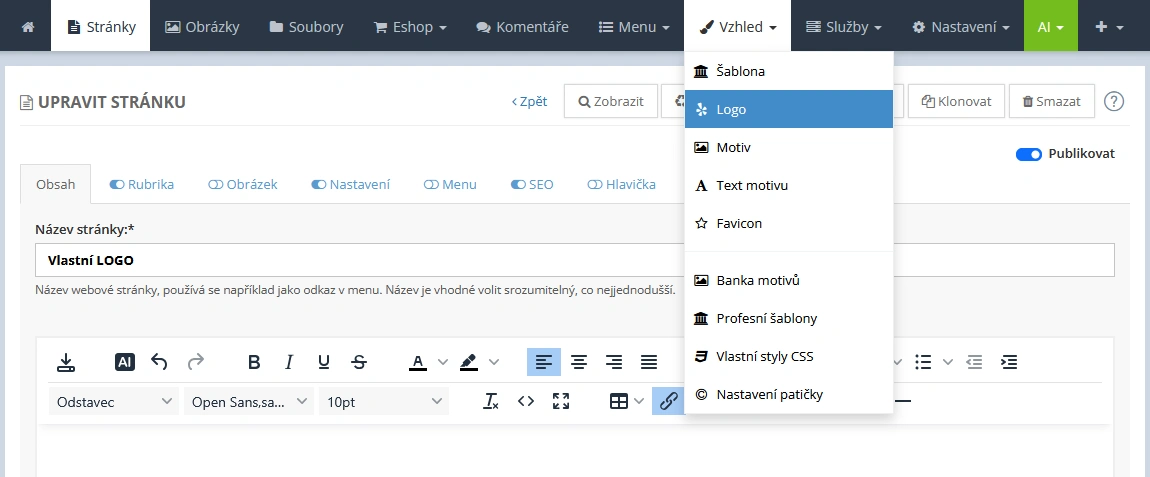Click the Bold formatting icon
The height and width of the screenshot is (477, 1150).
[254, 362]
